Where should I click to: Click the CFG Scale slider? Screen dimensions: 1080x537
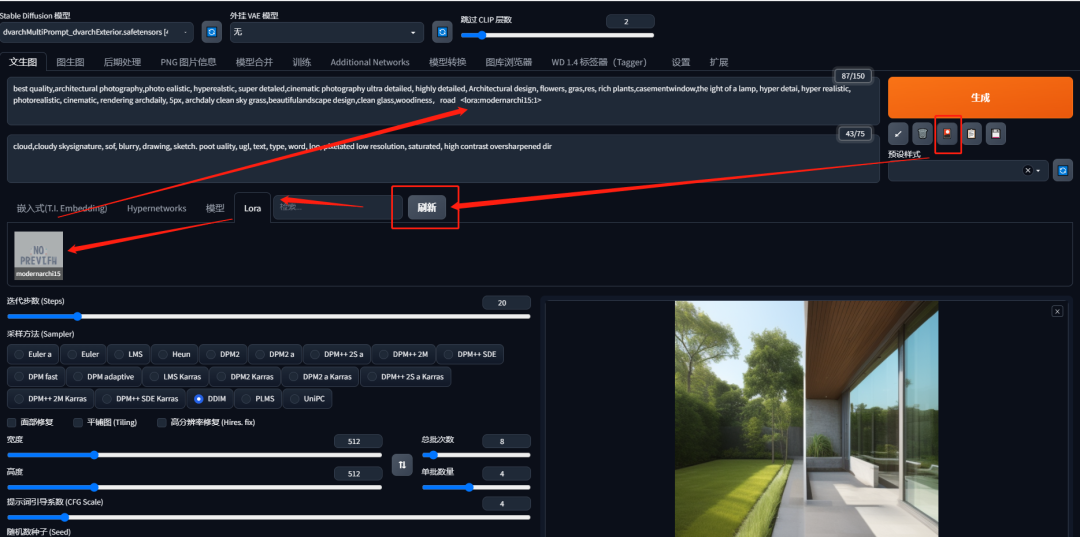click(269, 517)
